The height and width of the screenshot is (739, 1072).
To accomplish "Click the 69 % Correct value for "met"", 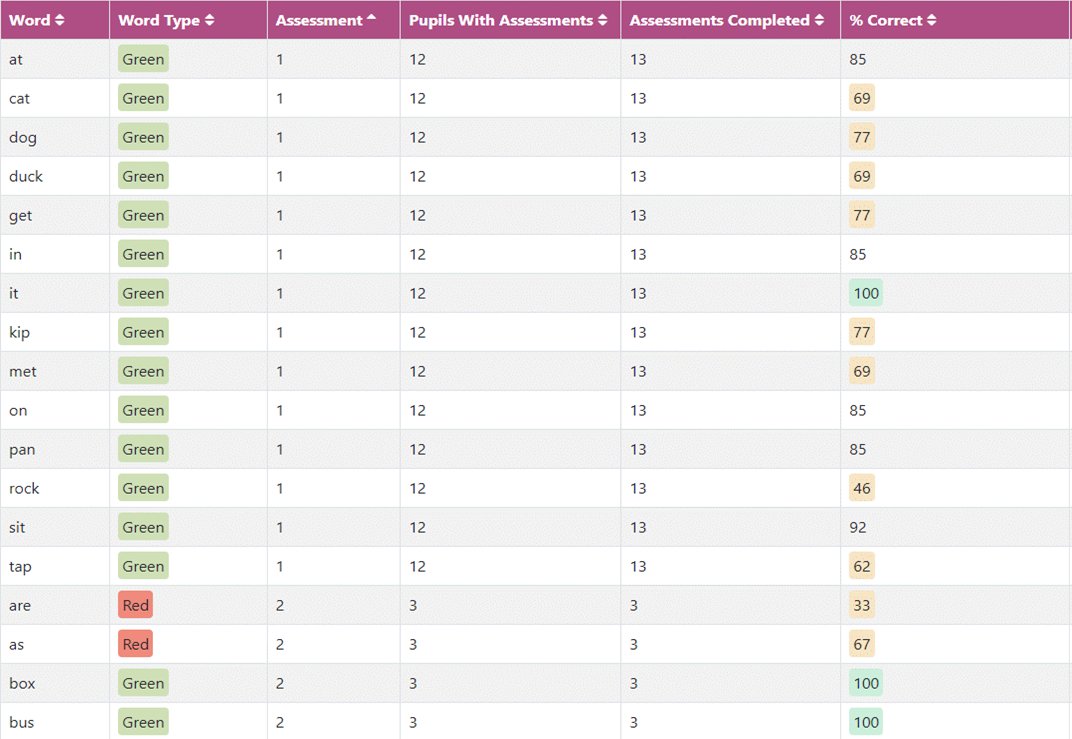I will pos(862,371).
